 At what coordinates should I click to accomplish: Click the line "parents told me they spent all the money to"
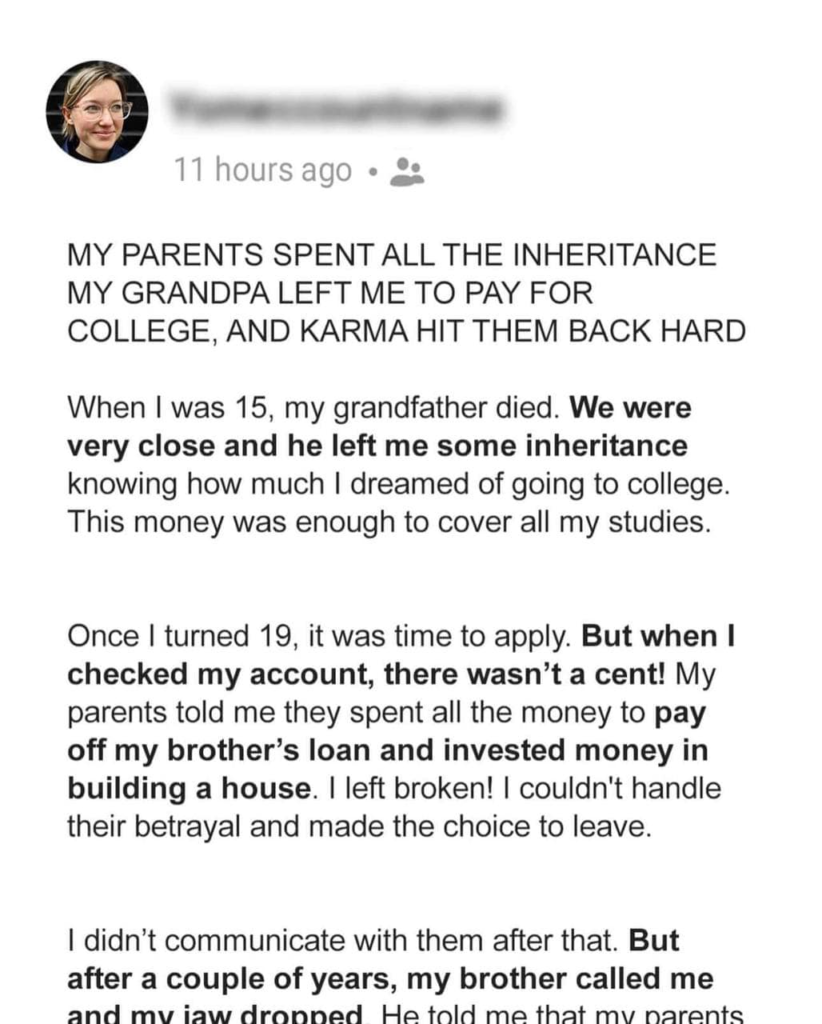coord(357,713)
